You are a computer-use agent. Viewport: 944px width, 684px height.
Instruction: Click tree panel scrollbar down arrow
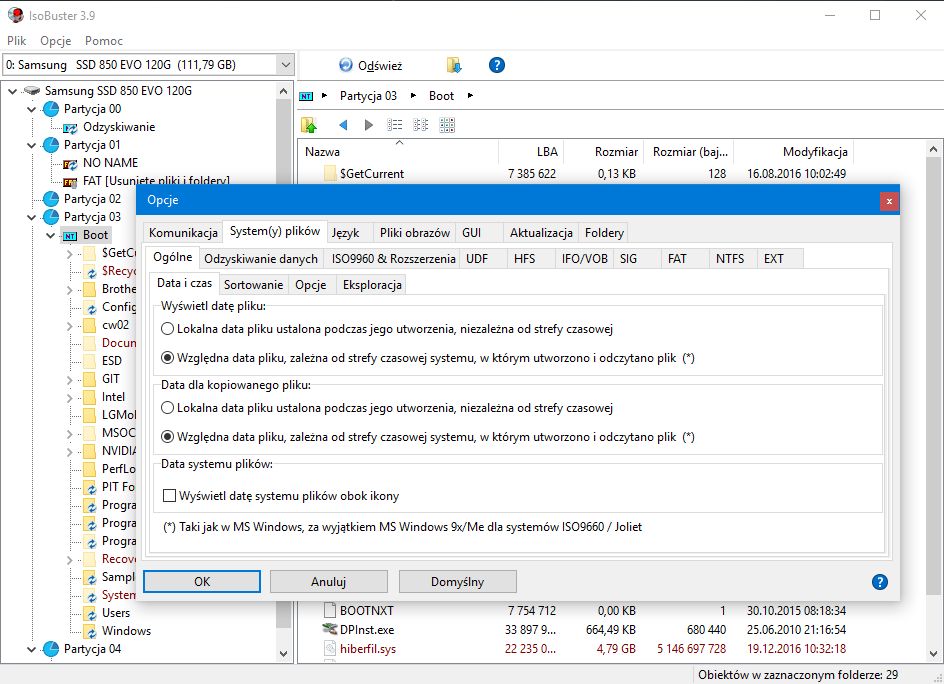click(284, 653)
